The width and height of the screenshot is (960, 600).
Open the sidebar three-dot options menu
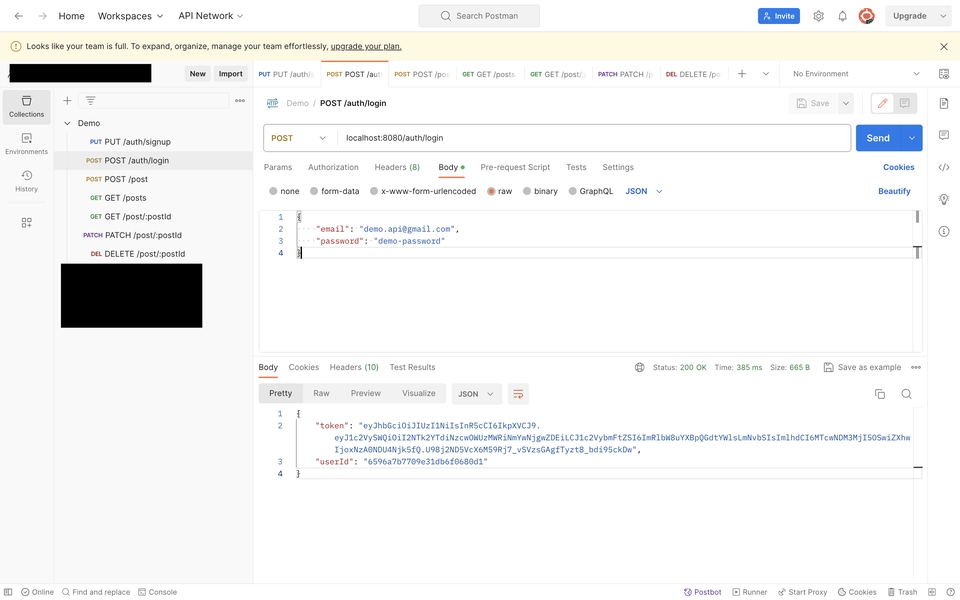[x=240, y=100]
